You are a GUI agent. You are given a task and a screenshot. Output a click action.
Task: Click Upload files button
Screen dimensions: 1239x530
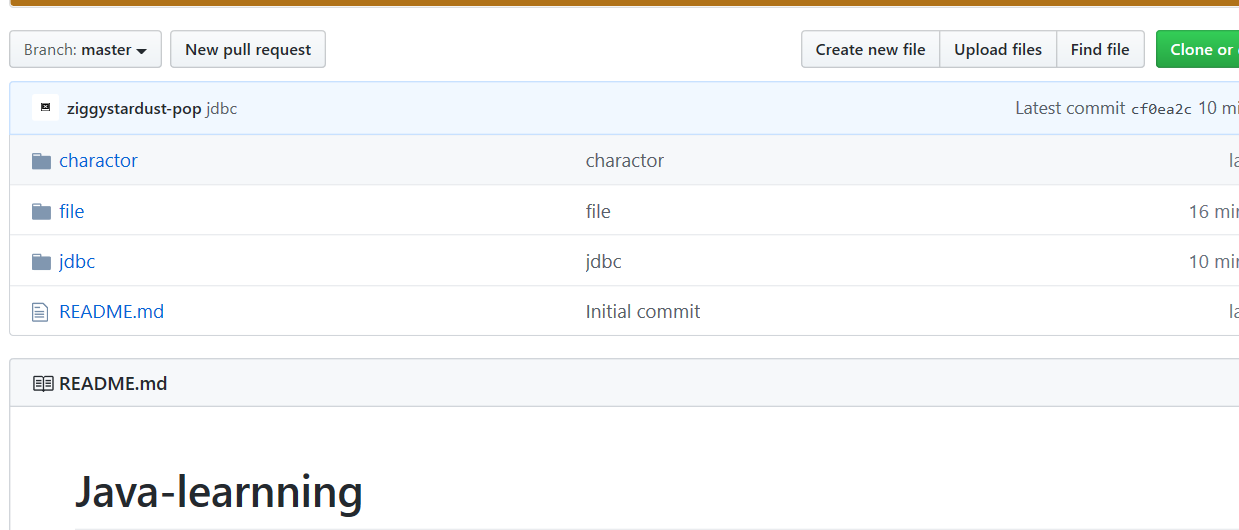coord(997,50)
